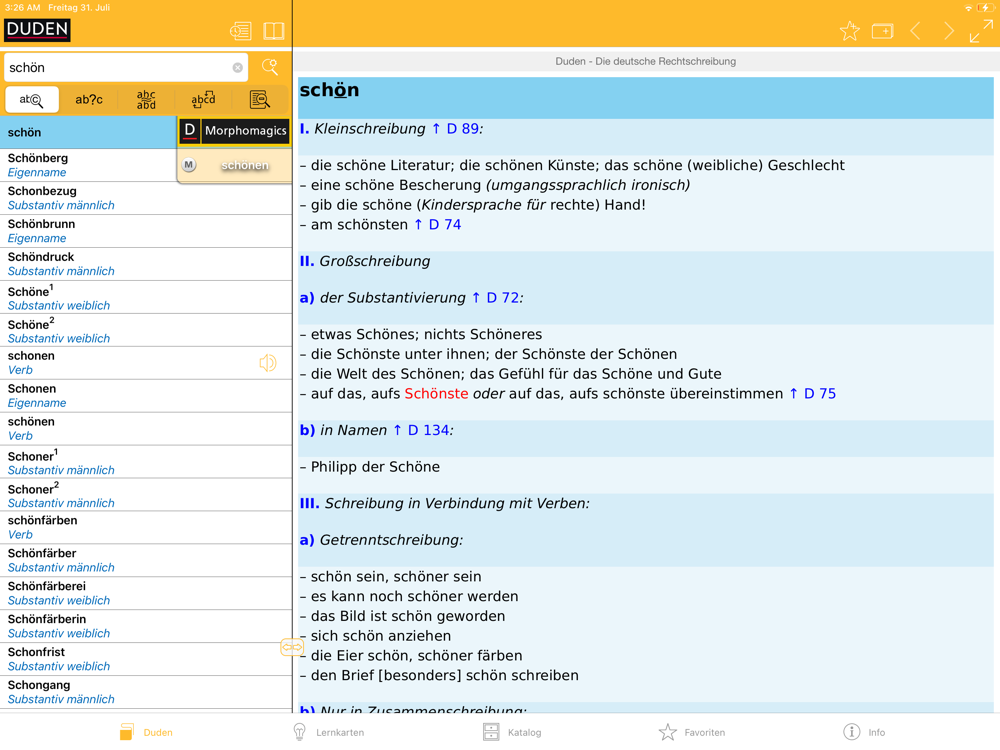Play pronunciation for schonen

pyautogui.click(x=268, y=363)
